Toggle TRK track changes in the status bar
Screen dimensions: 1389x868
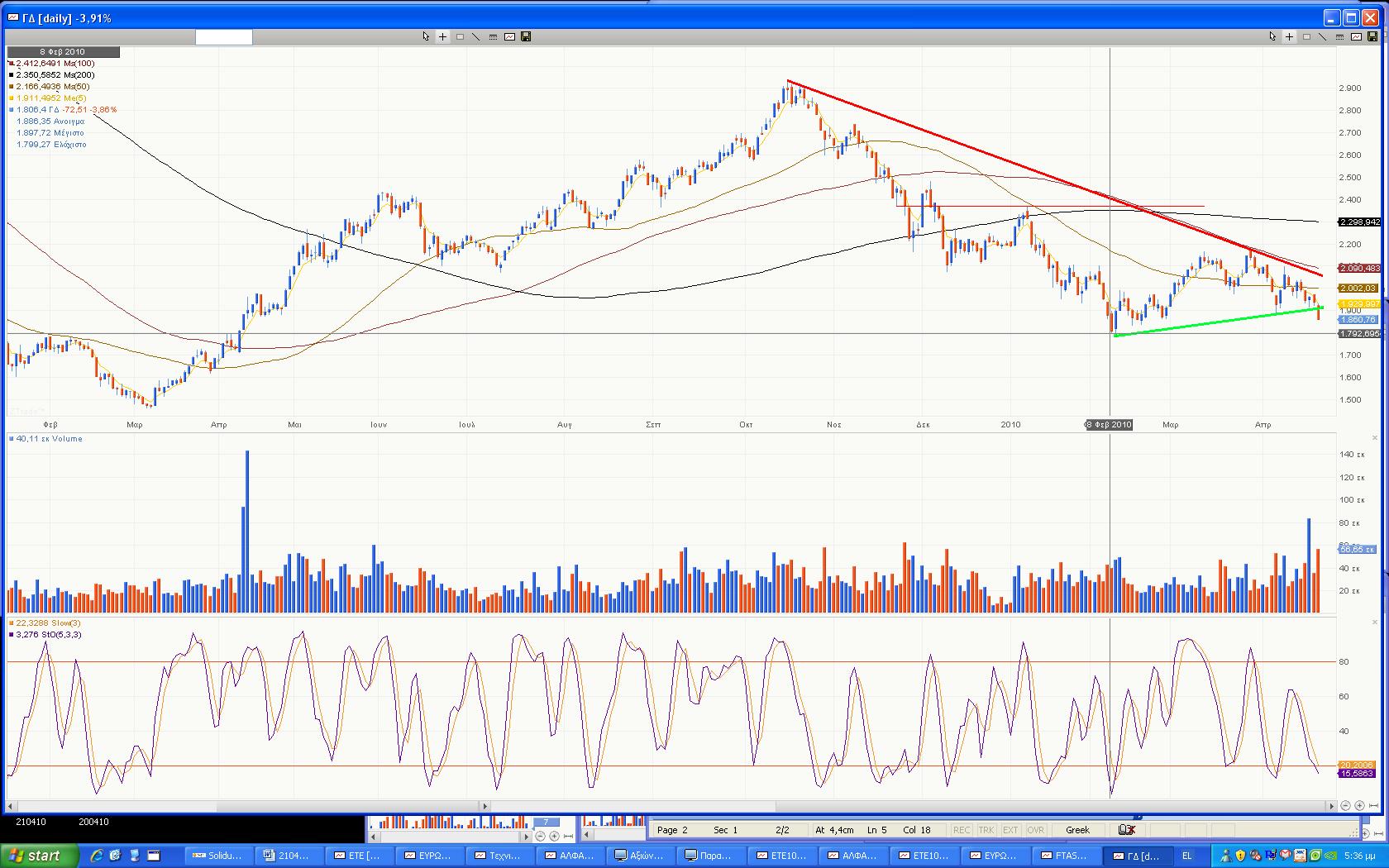pyautogui.click(x=986, y=830)
